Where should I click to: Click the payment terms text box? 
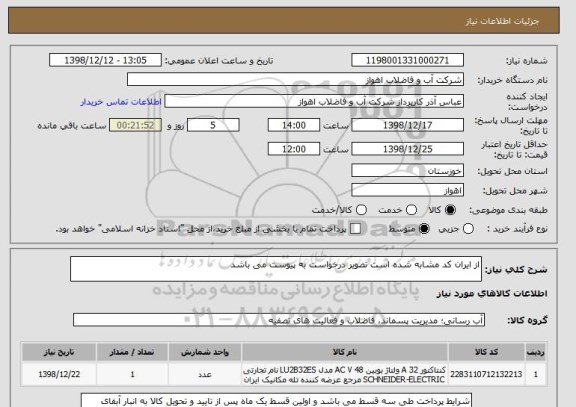[x=276, y=400]
